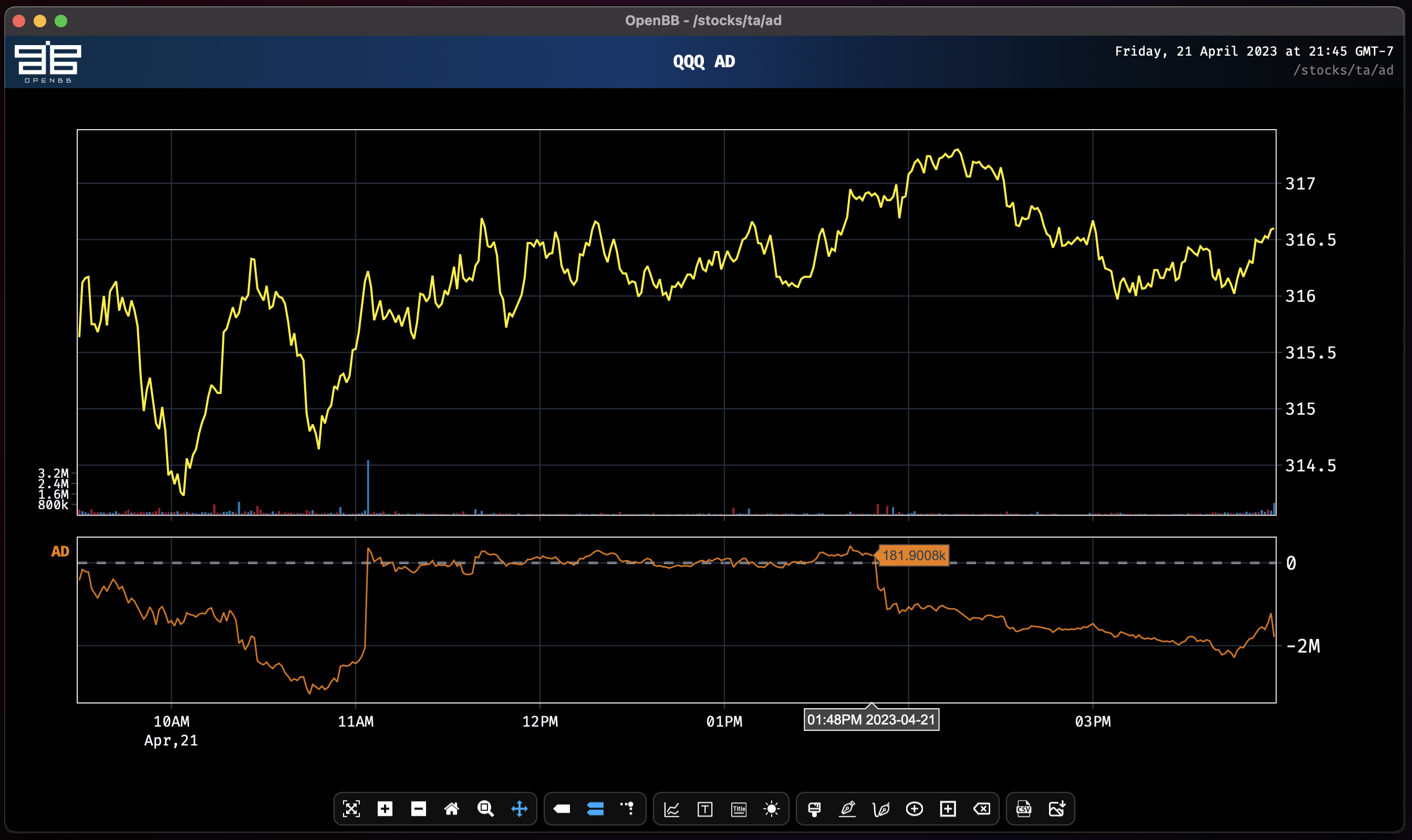1412x840 pixels.
Task: Click the 3.2M volume axis label
Action: point(53,472)
